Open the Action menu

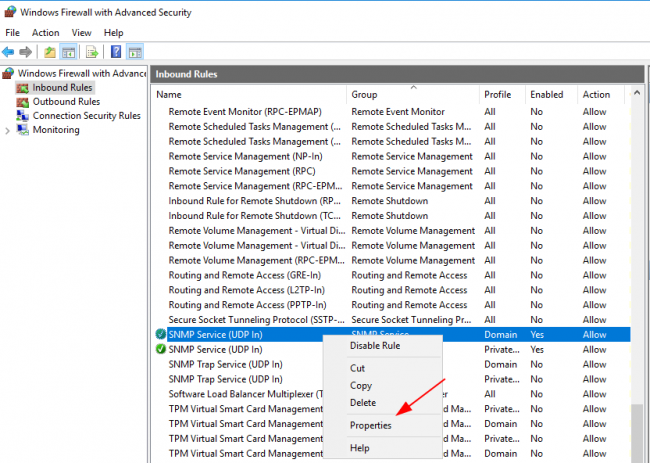click(45, 33)
